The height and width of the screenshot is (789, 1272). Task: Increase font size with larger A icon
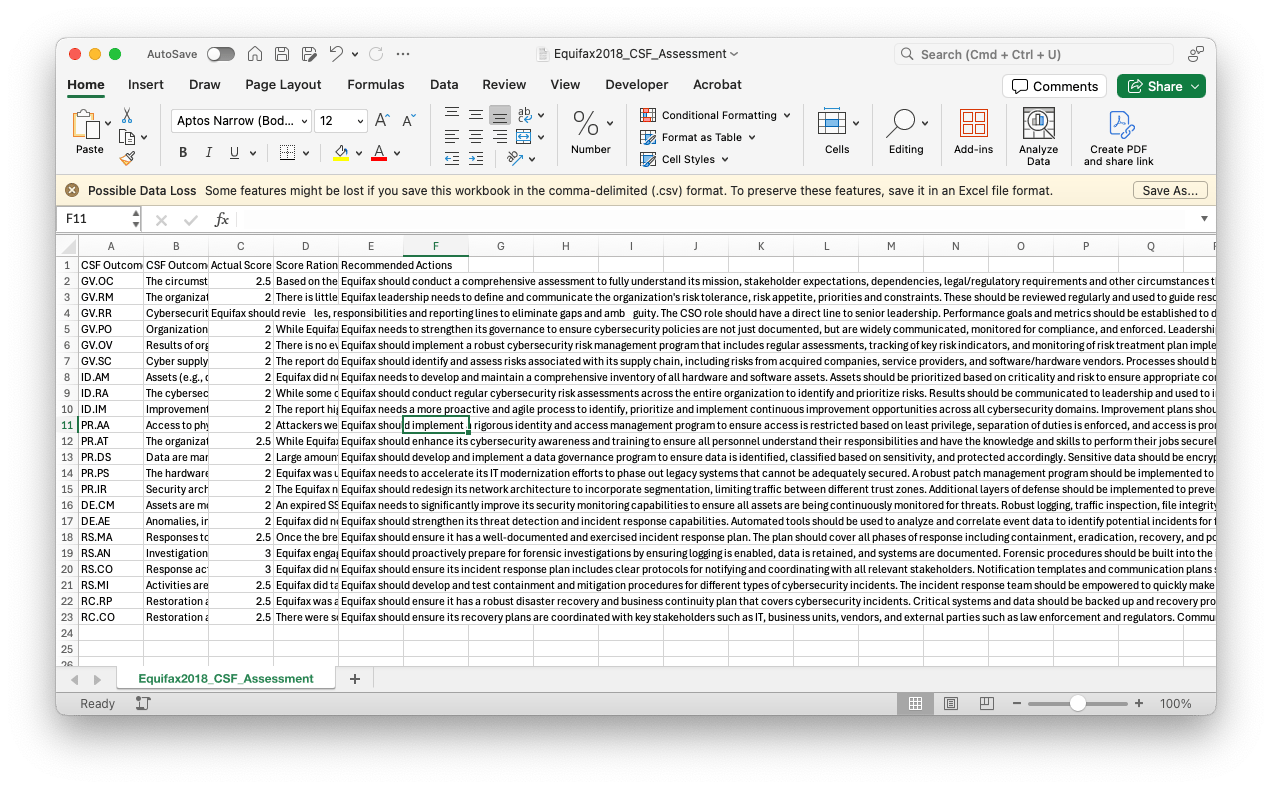point(381,121)
